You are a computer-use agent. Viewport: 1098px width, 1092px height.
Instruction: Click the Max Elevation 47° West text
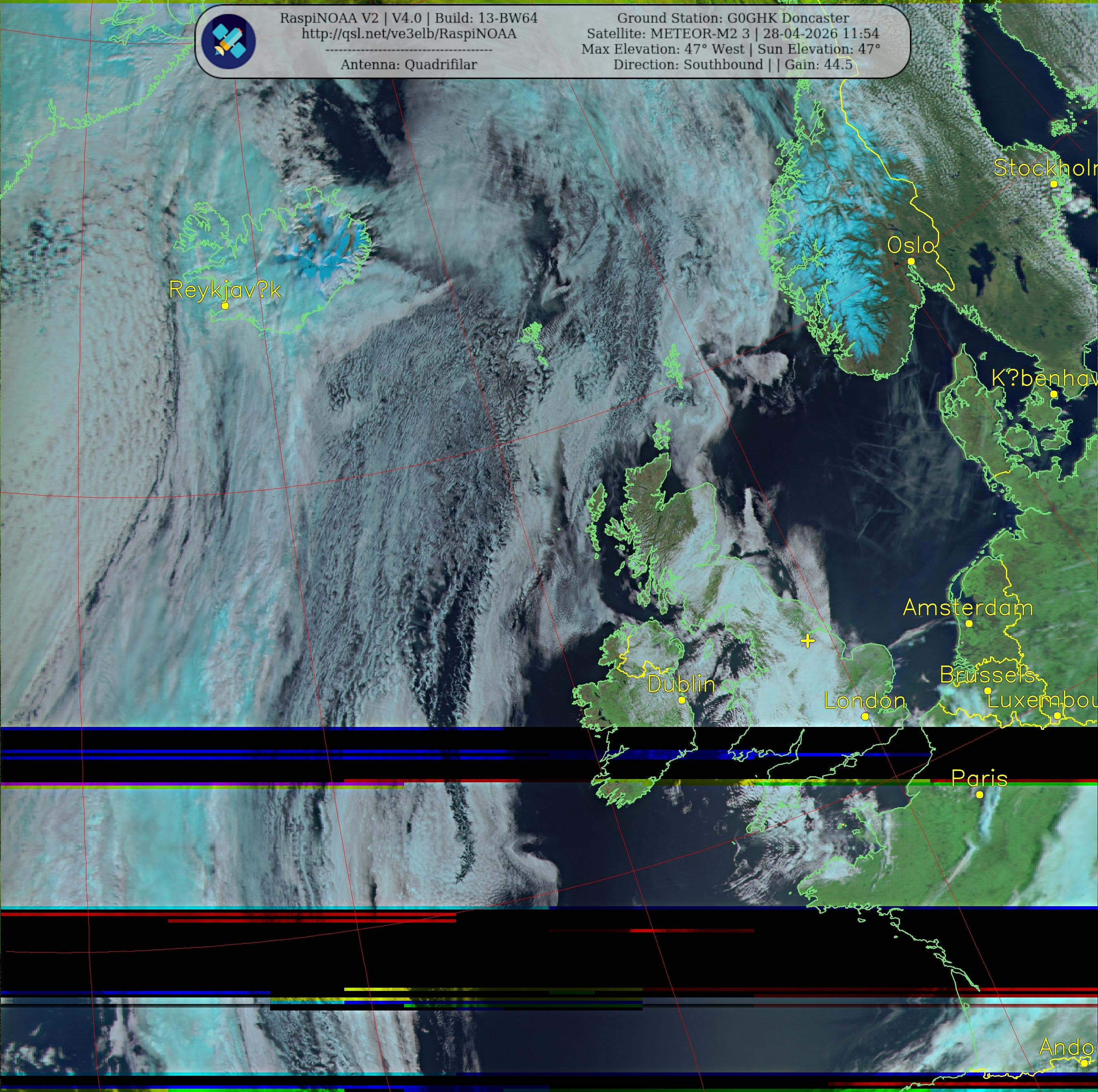point(662,49)
